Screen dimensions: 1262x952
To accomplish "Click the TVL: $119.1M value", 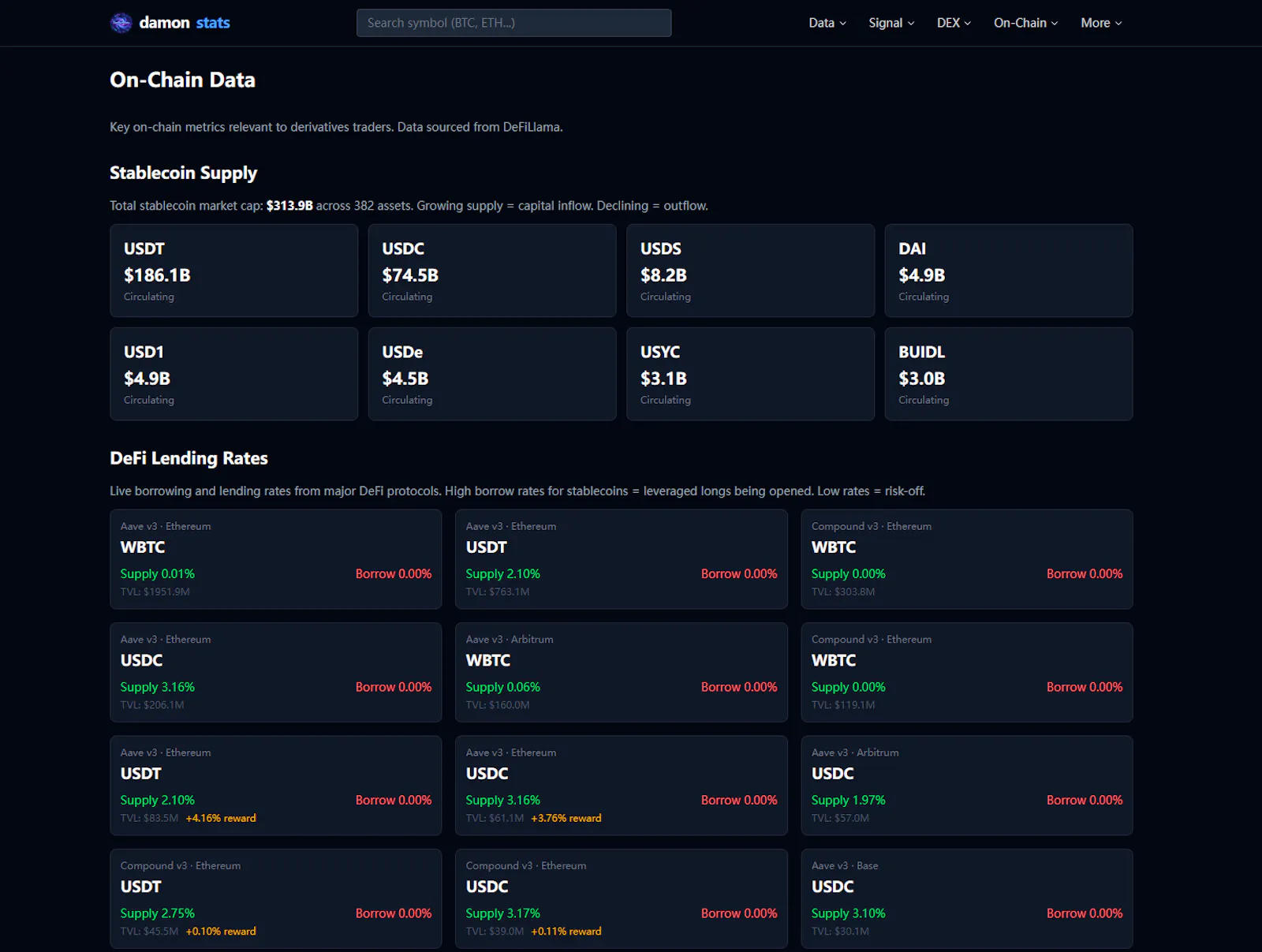I will pos(843,705).
